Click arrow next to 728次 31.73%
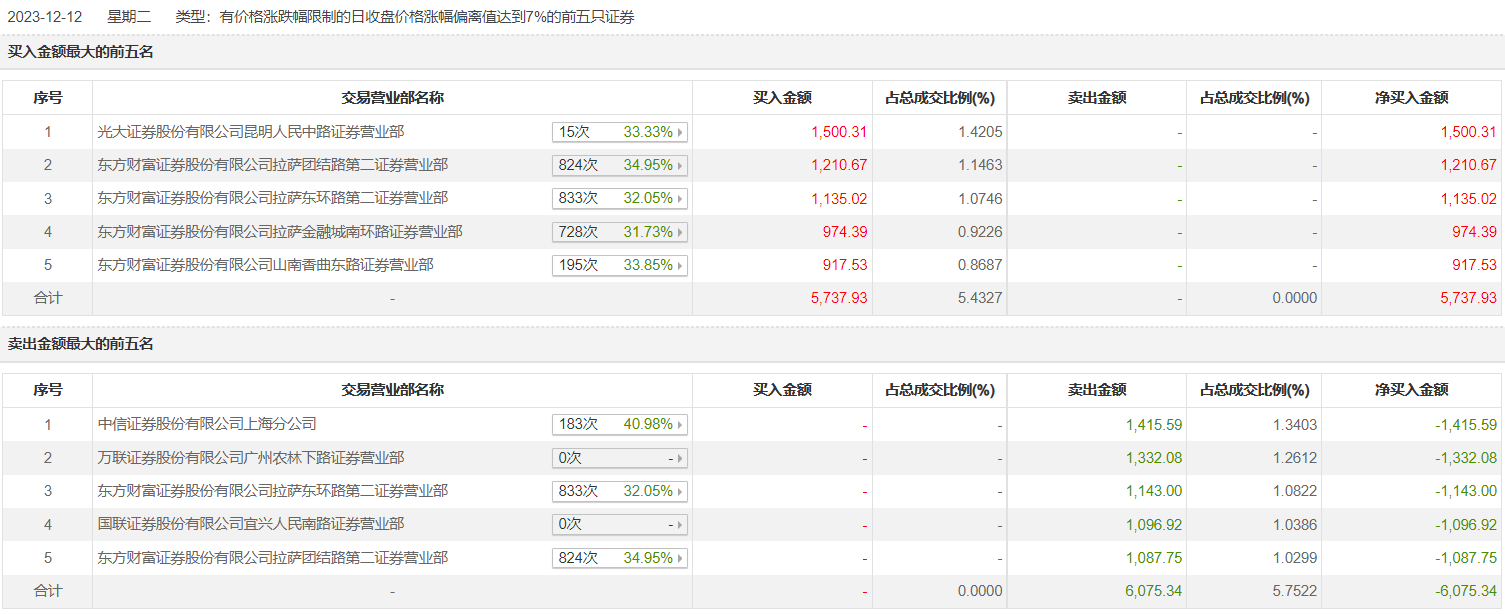1505x614 pixels. (x=680, y=232)
